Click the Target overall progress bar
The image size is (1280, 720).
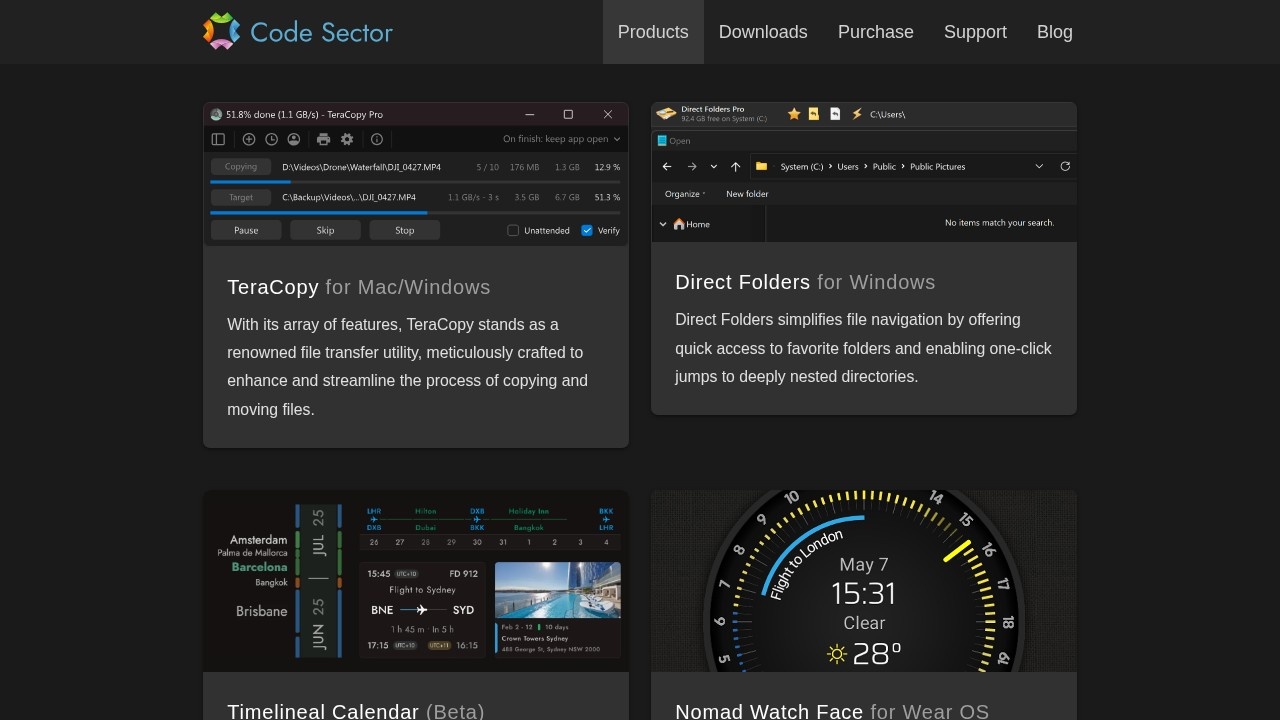(x=415, y=213)
